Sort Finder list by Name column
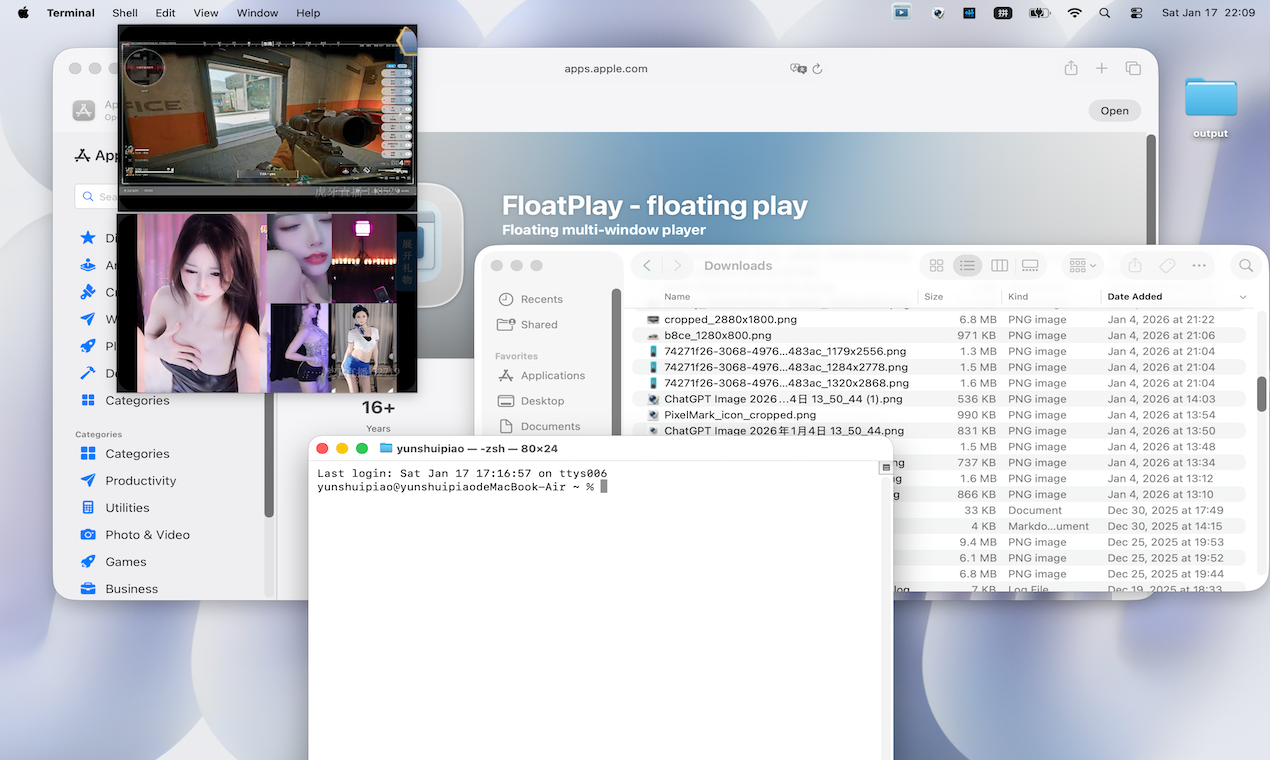The height and width of the screenshot is (760, 1270). click(x=677, y=296)
